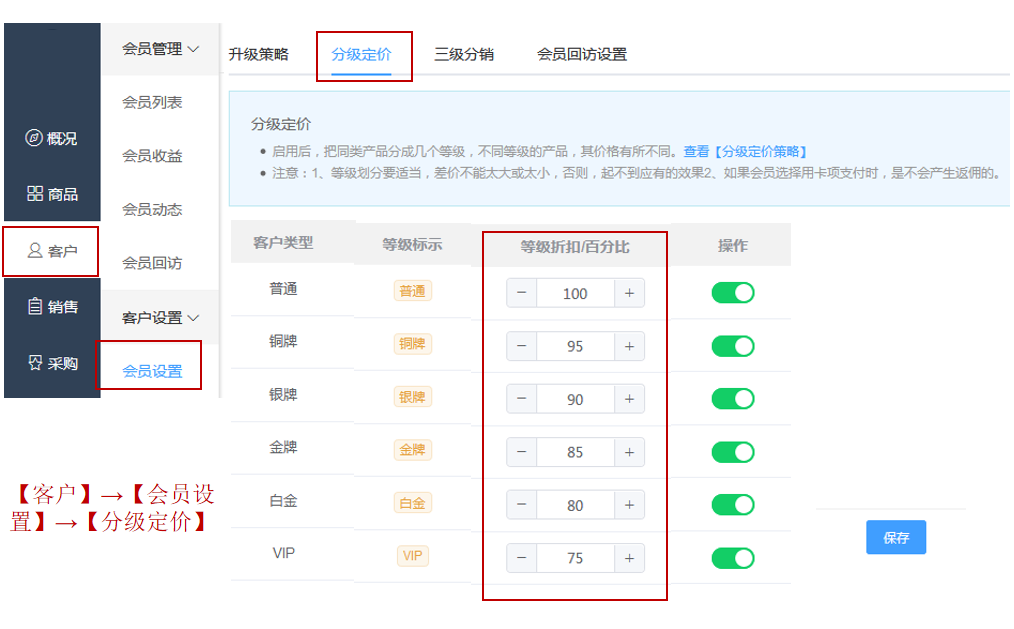Select 会员设置 in the submenu
This screenshot has height=629, width=1014.
[152, 371]
